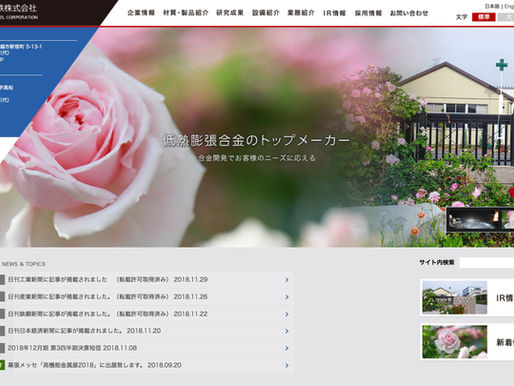Click chevron for 2018.11.22 news item

(x=287, y=314)
